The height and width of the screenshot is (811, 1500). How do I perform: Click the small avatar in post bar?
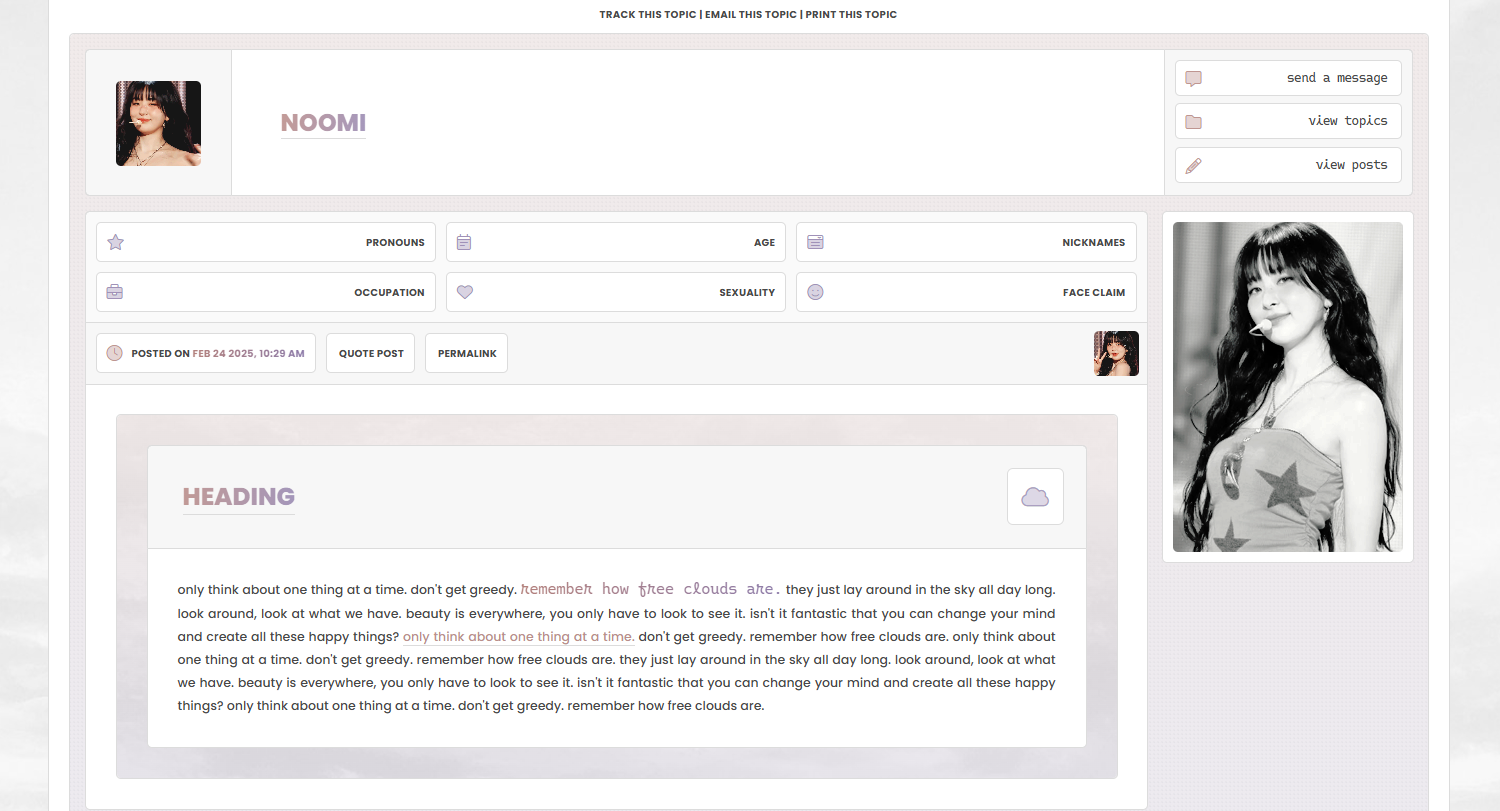[1116, 353]
